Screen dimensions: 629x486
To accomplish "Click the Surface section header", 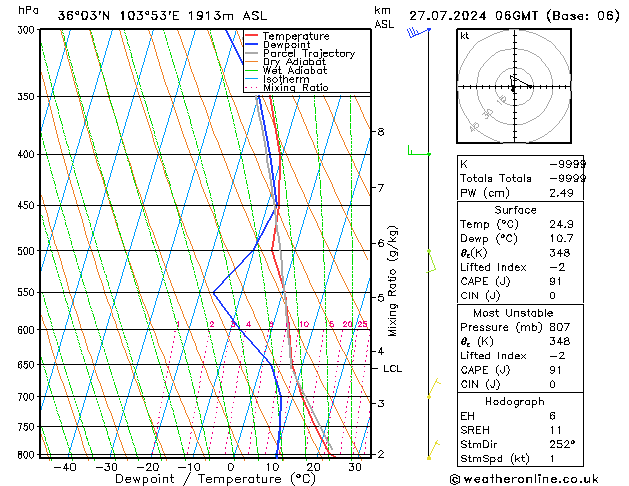I will click(x=515, y=210).
